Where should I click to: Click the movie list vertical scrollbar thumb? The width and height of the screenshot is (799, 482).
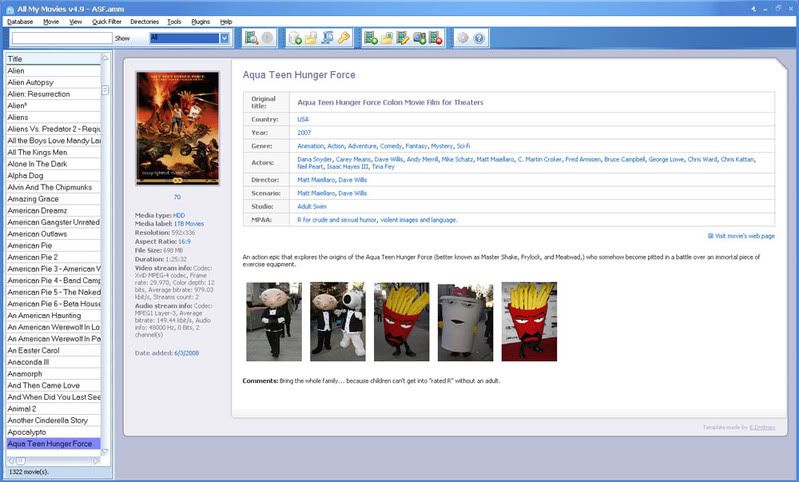coord(105,90)
